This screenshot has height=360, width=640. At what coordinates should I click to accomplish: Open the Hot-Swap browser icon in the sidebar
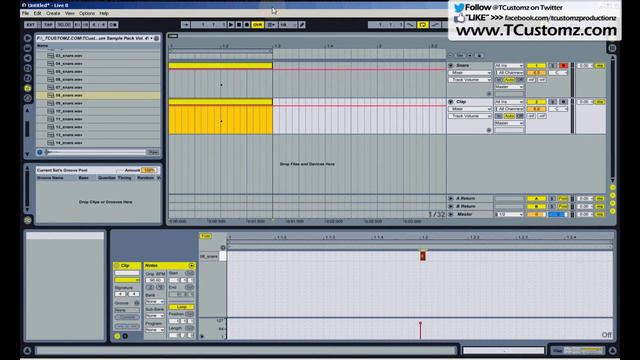point(28,98)
